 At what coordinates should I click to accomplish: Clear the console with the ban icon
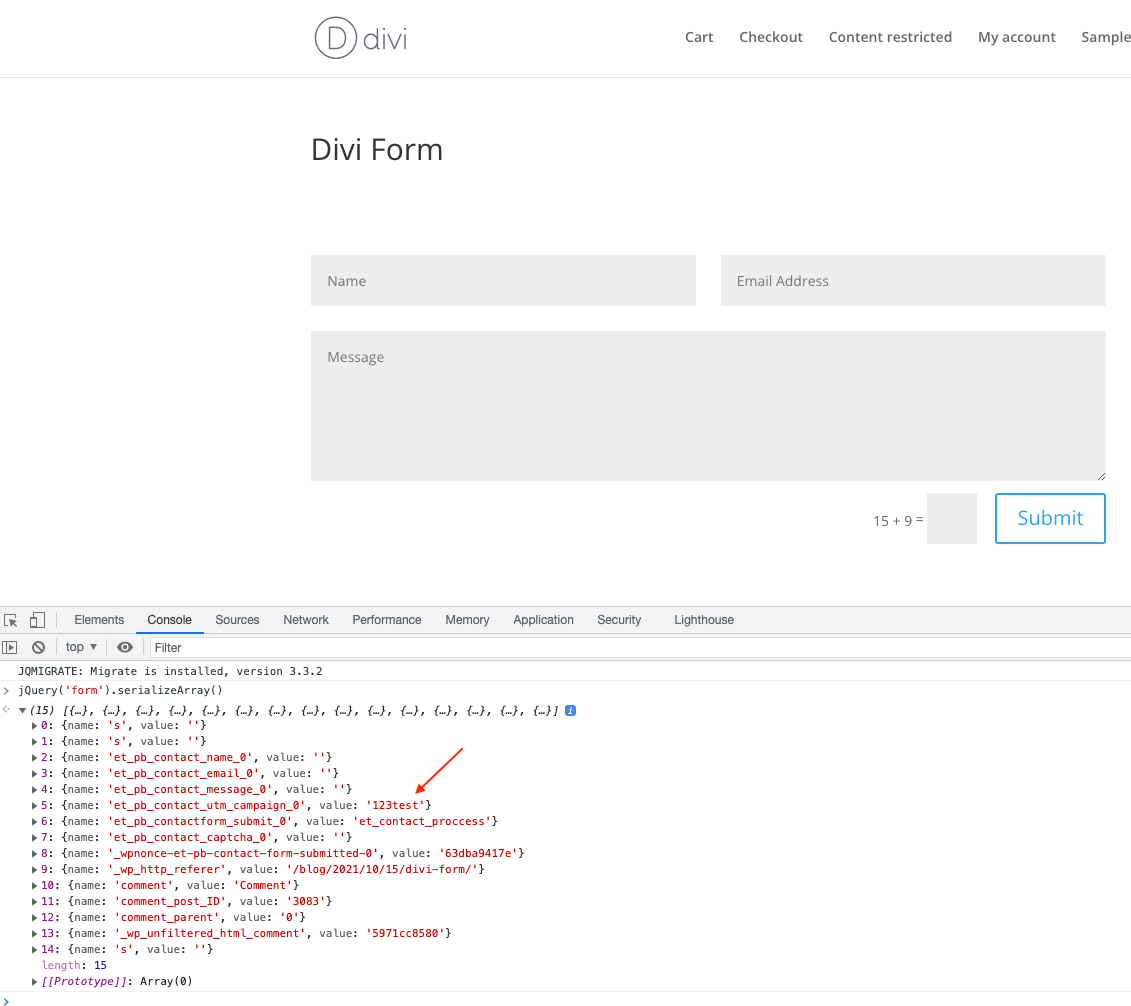(x=38, y=647)
